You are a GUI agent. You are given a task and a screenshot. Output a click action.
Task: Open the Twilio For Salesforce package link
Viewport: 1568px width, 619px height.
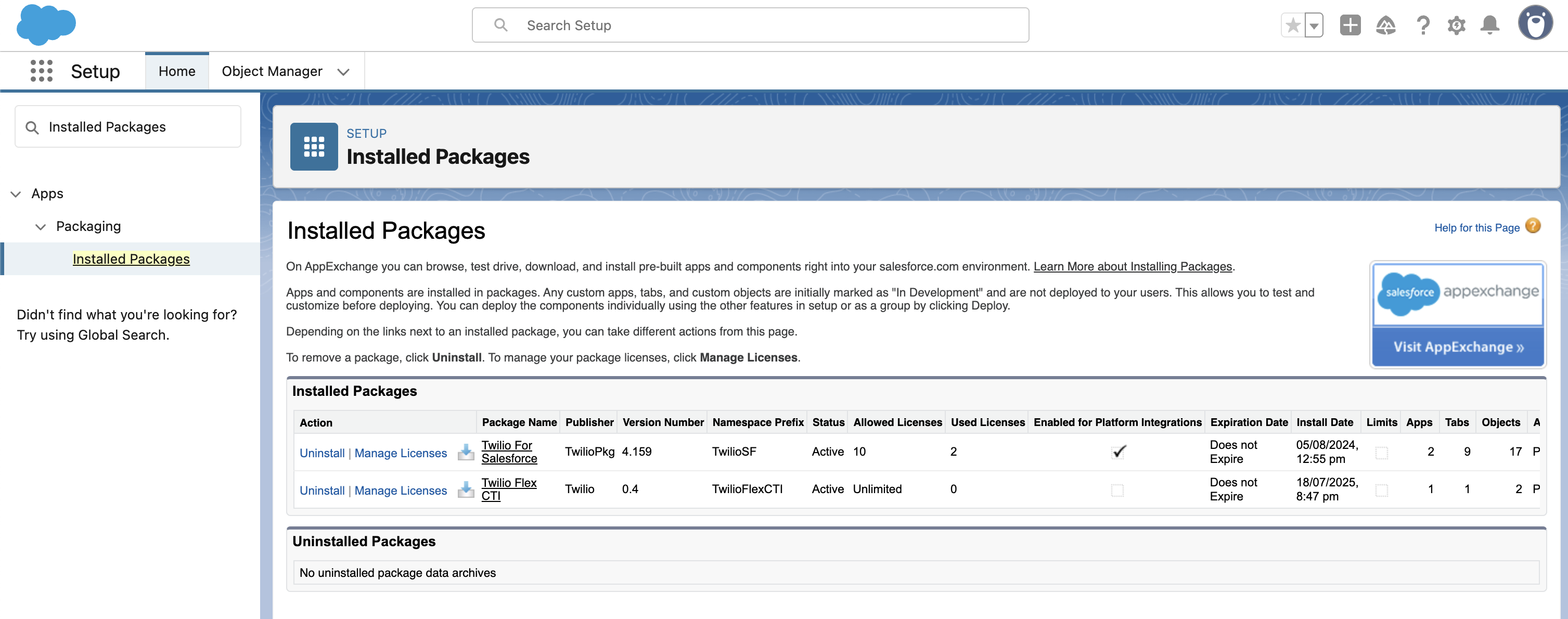pyautogui.click(x=509, y=452)
